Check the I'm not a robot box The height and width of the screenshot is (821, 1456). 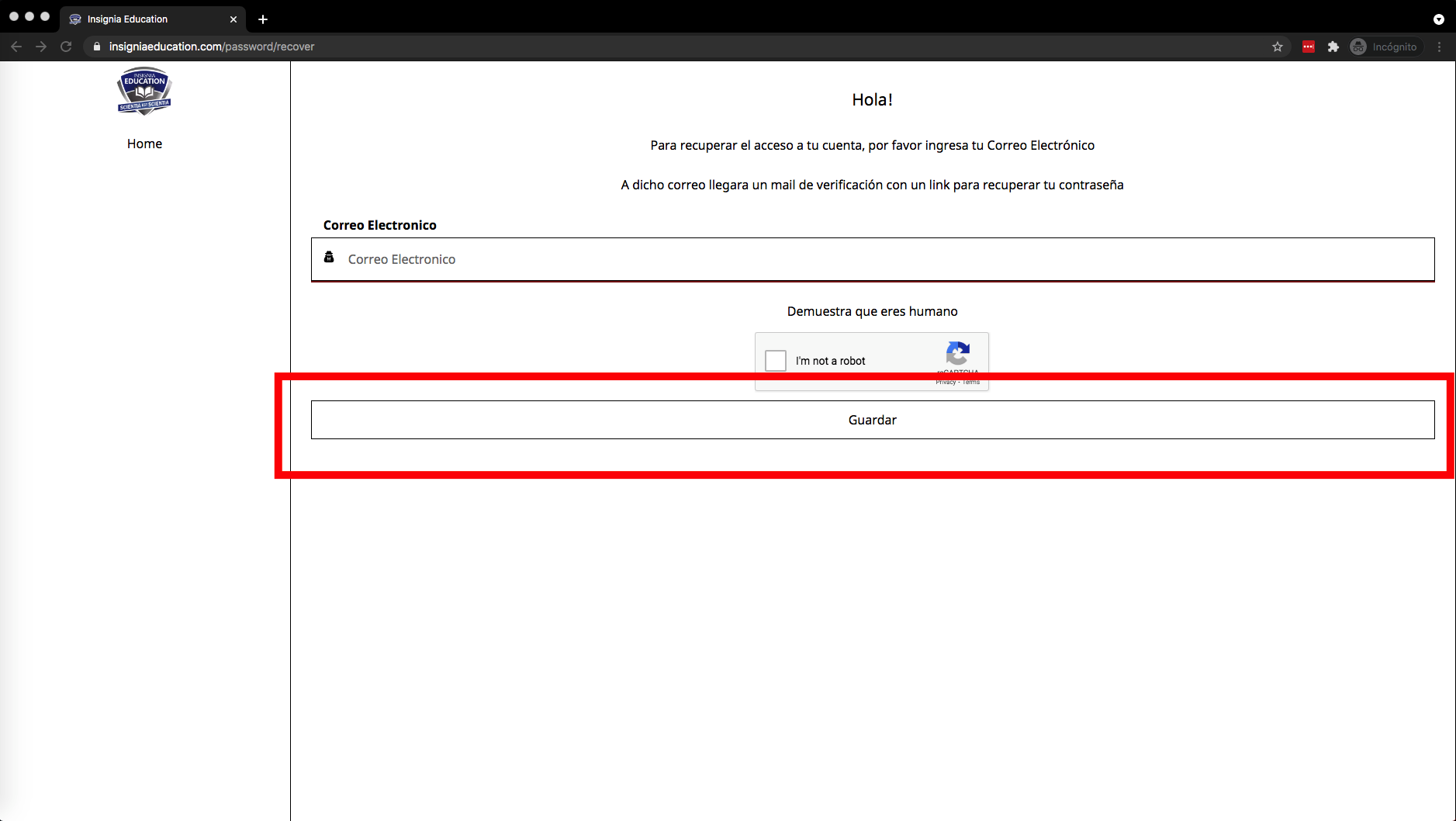point(775,361)
